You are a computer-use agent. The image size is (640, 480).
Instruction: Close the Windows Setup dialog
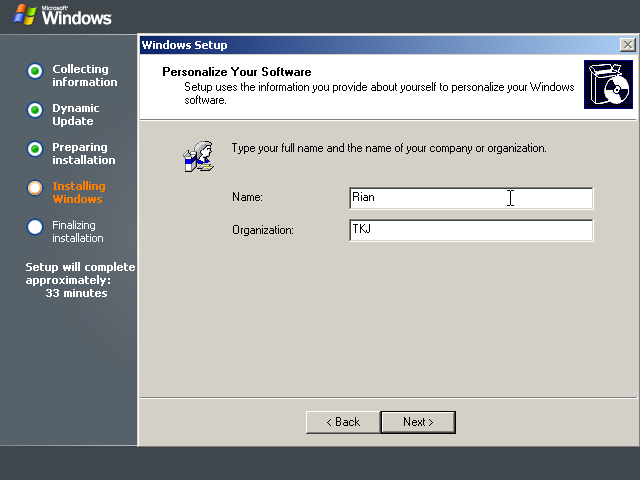627,44
